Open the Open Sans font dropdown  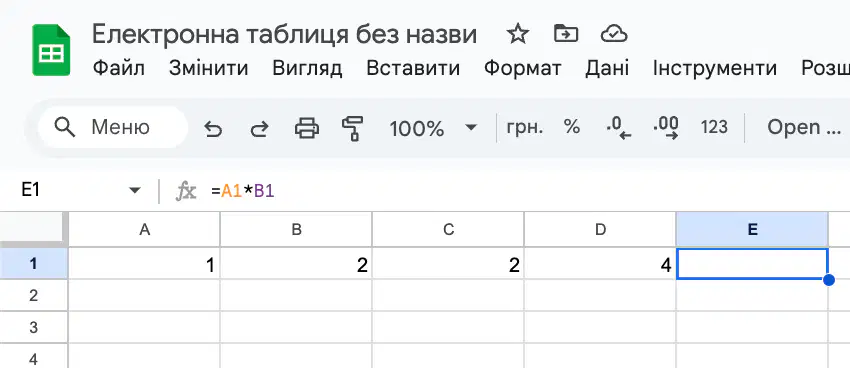pos(804,127)
